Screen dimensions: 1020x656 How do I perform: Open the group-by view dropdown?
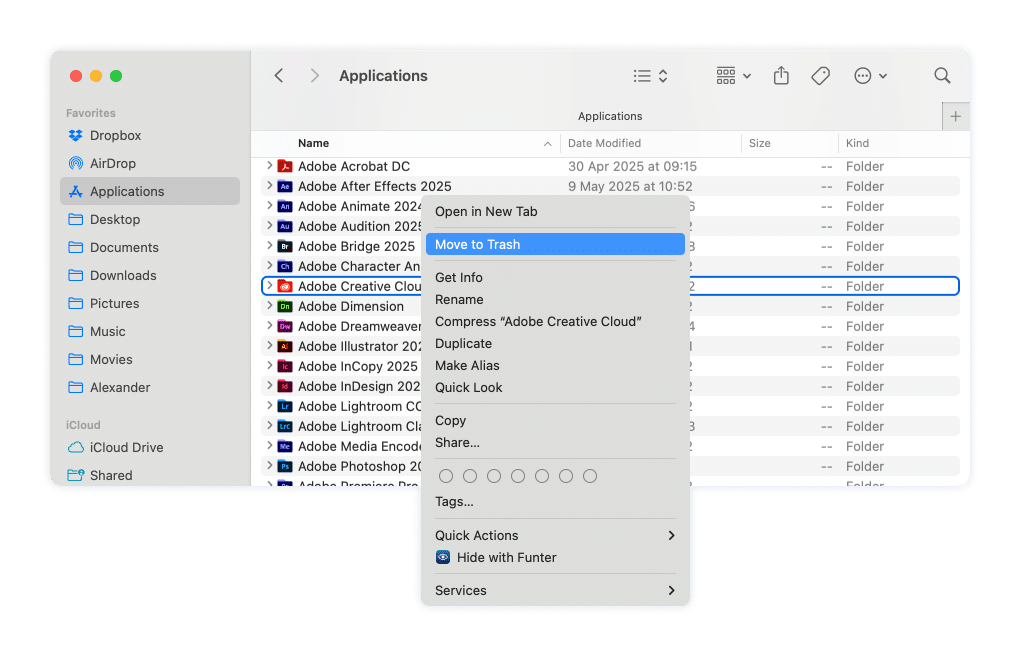[733, 76]
